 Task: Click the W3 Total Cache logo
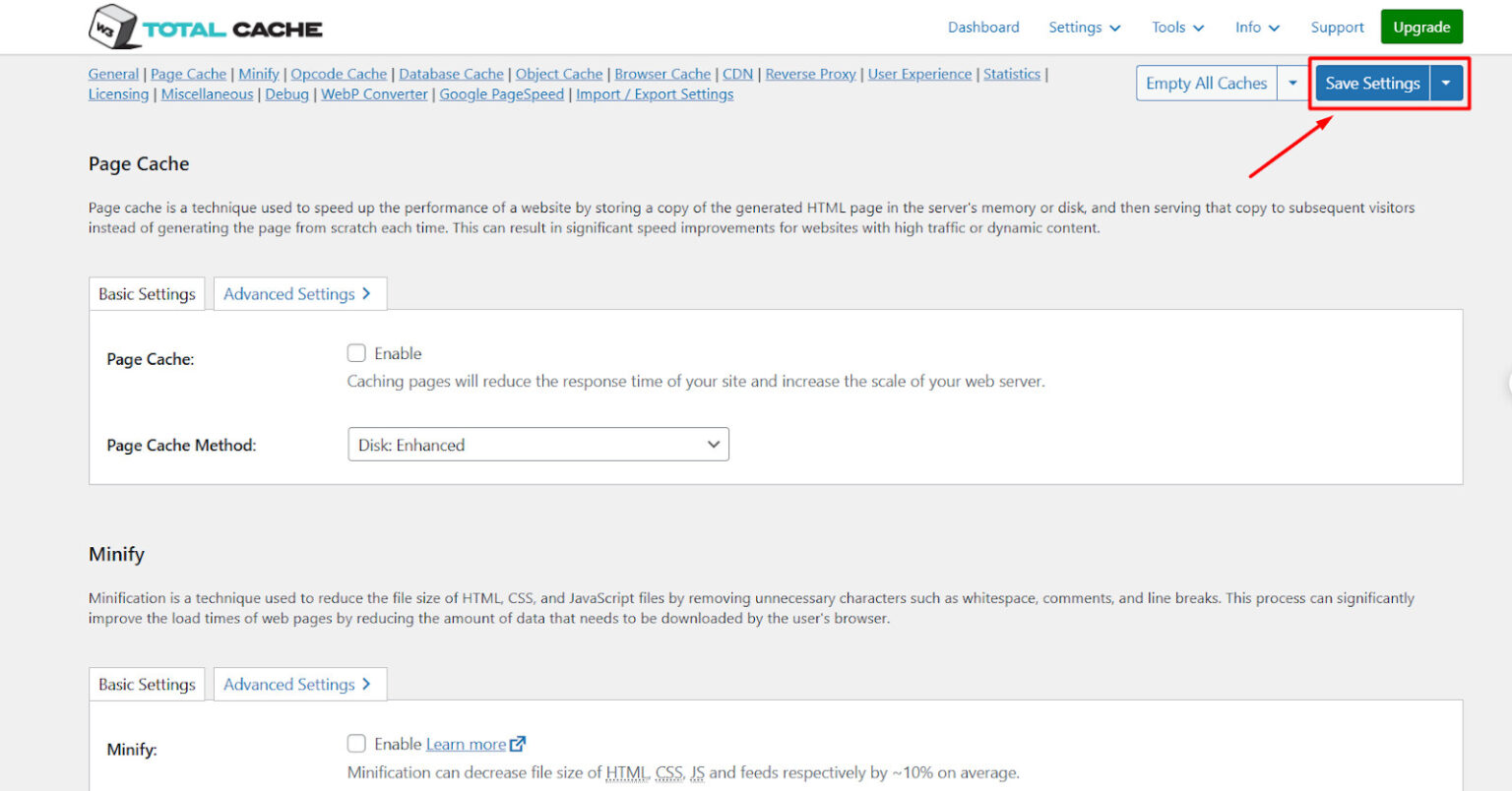pos(205,28)
